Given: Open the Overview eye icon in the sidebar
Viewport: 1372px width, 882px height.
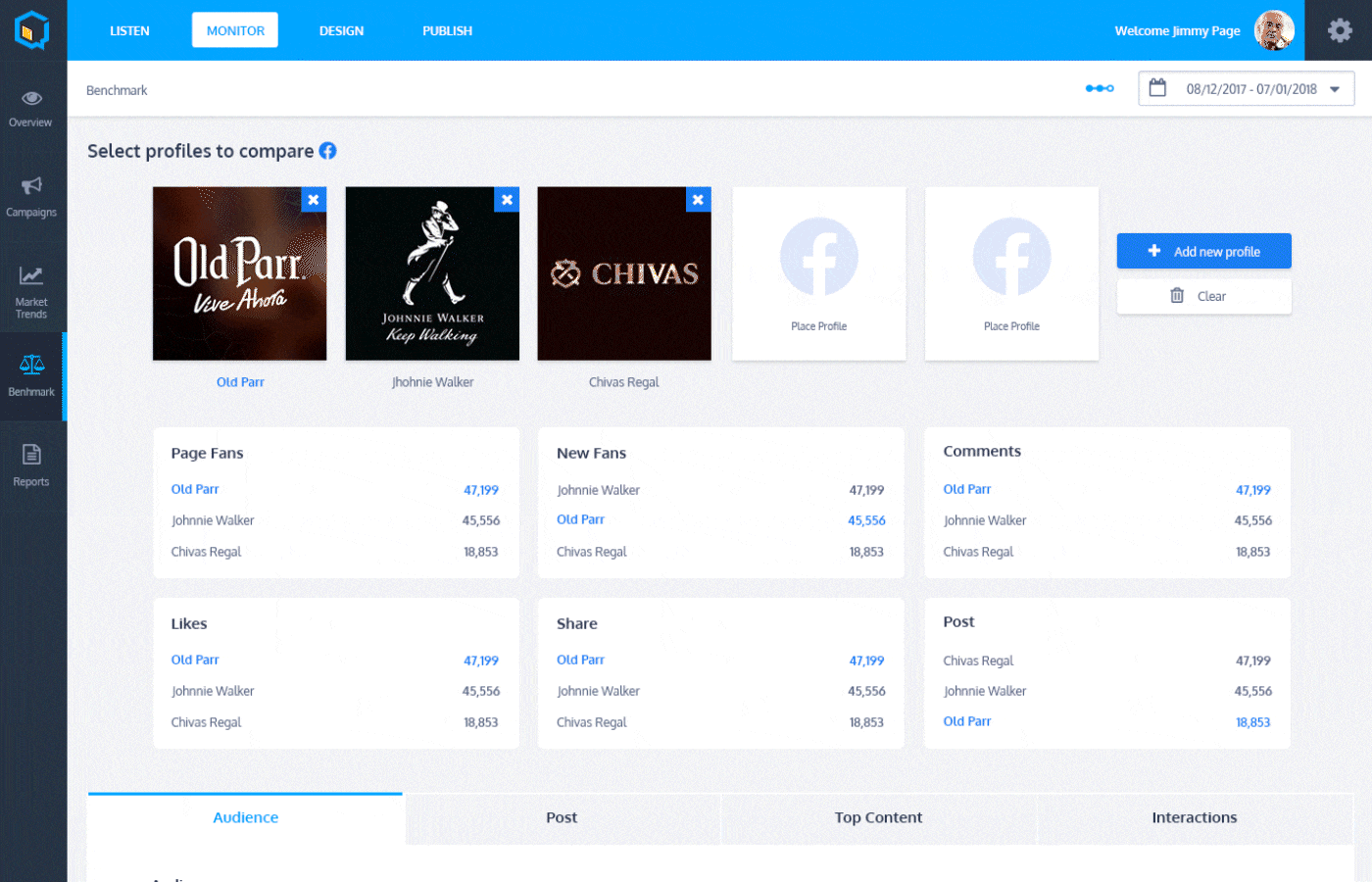Looking at the screenshot, I should point(31,98).
